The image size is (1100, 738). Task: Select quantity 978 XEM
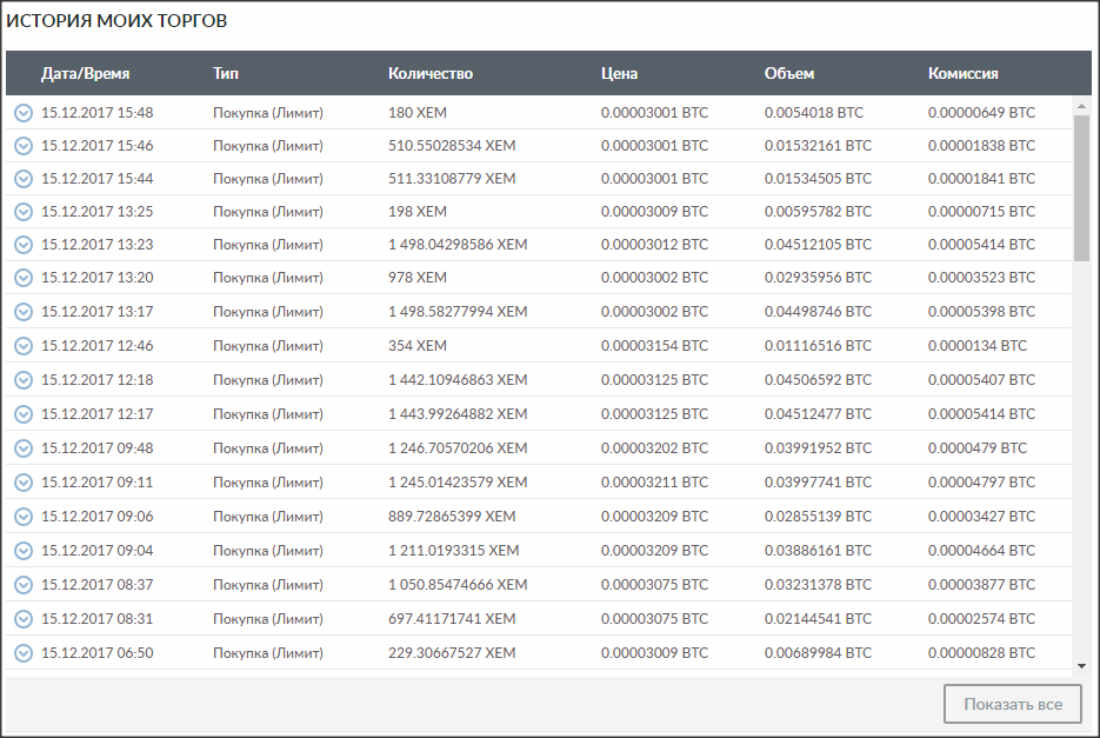point(417,278)
